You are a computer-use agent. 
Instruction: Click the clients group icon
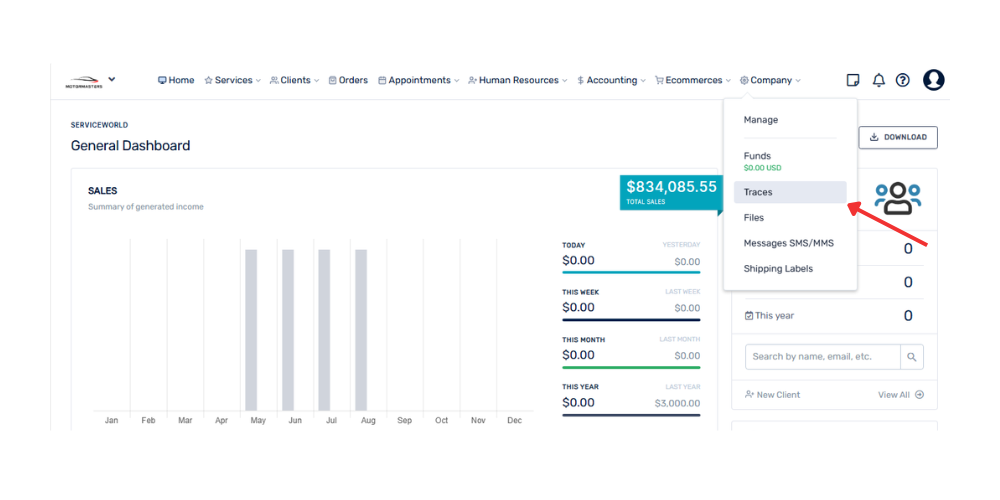coord(897,198)
